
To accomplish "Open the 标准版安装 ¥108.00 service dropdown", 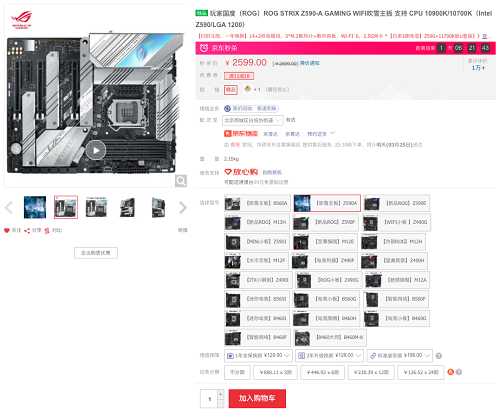I will 400,356.
